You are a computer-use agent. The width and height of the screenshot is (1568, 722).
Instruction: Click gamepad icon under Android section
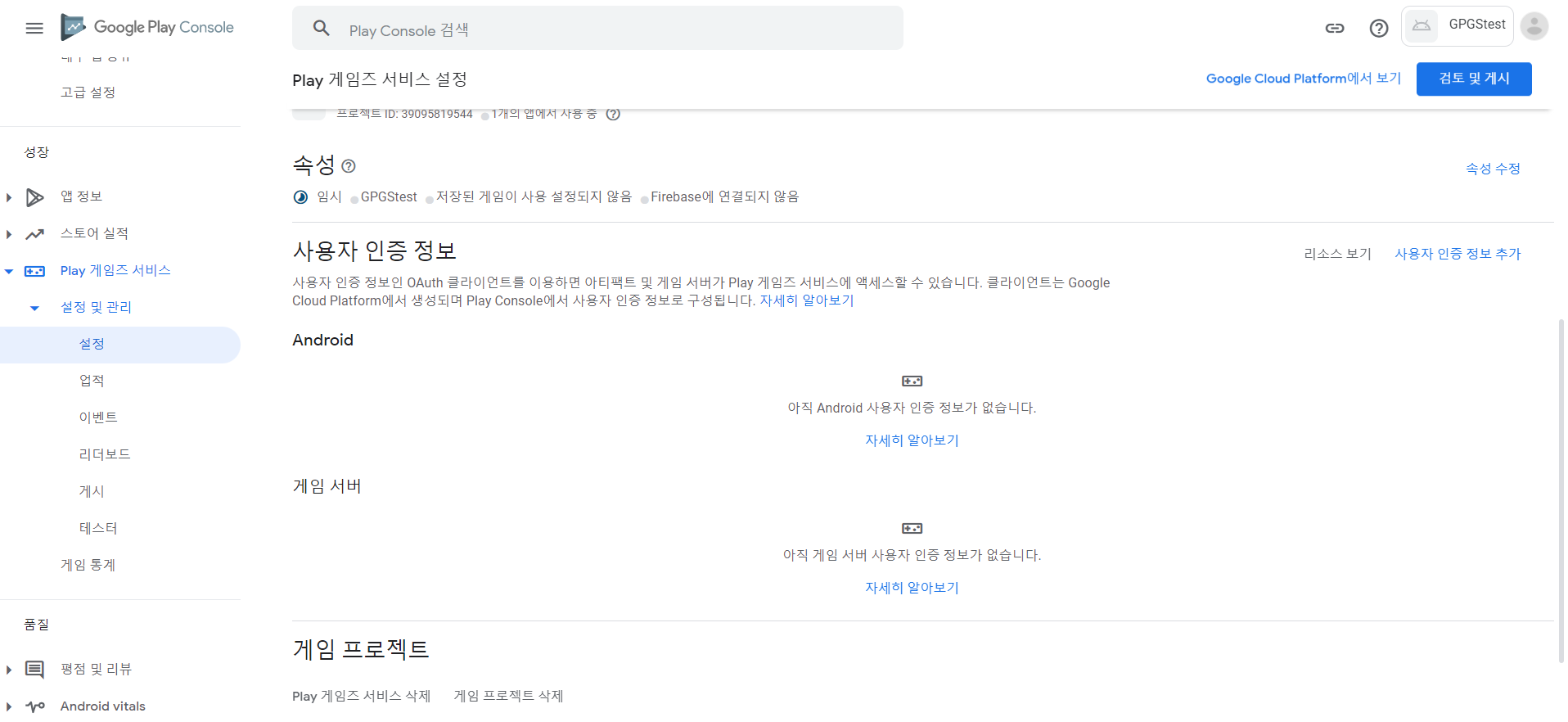click(x=912, y=381)
